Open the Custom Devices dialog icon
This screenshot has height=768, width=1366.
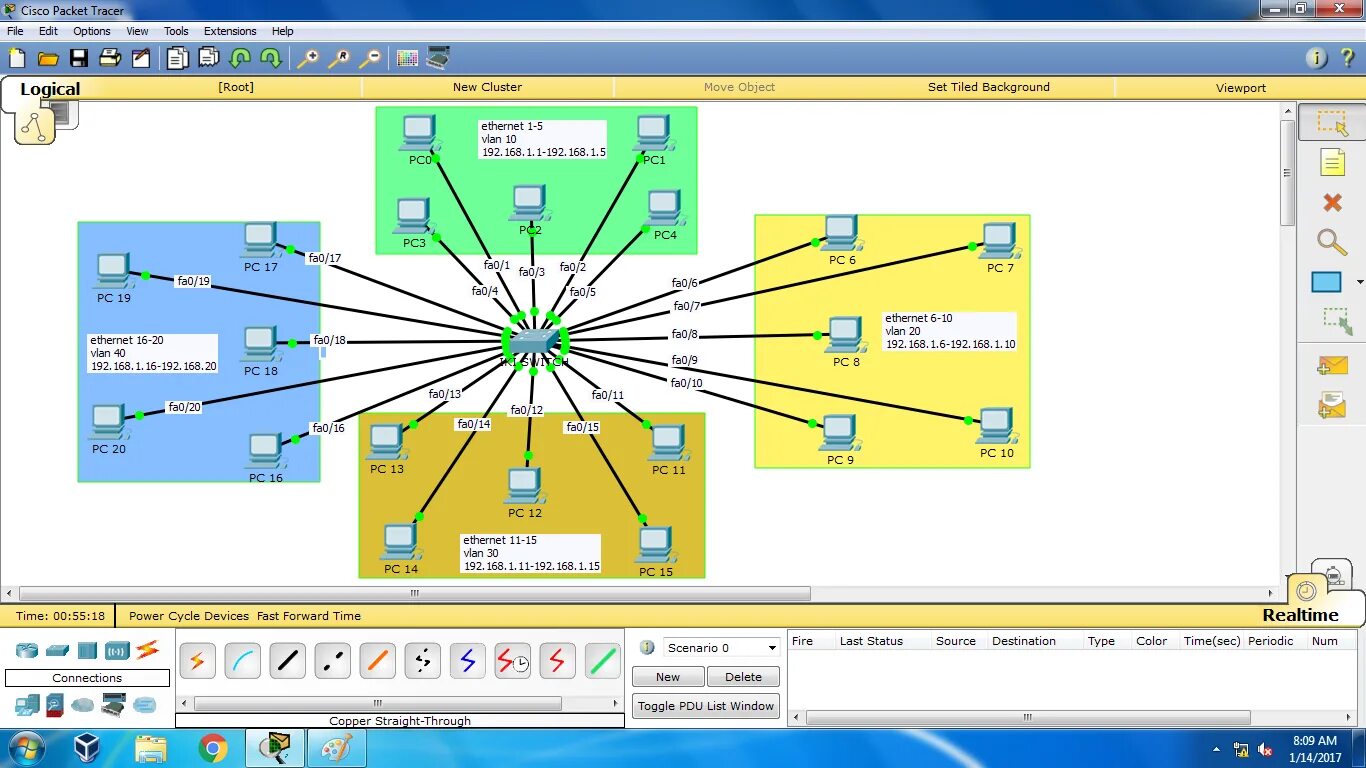click(x=438, y=58)
